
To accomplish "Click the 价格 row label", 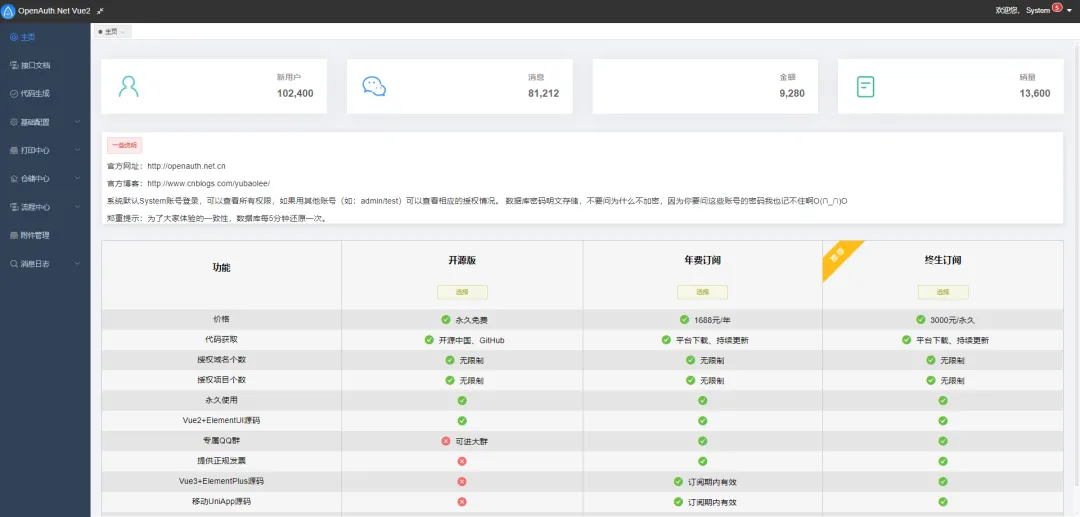I will click(222, 319).
